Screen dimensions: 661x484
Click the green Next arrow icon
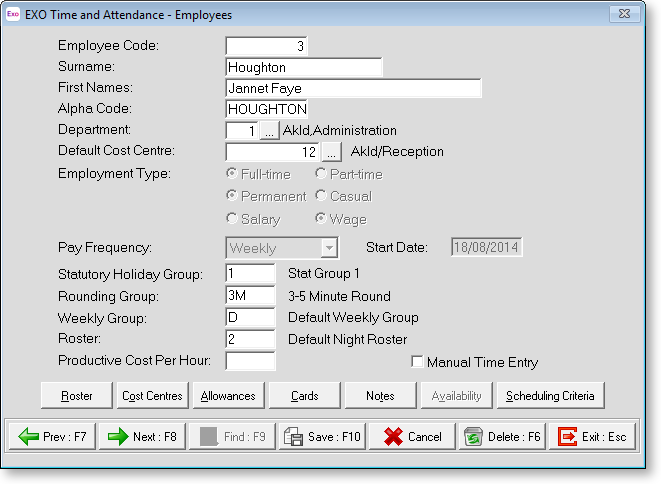[118, 437]
